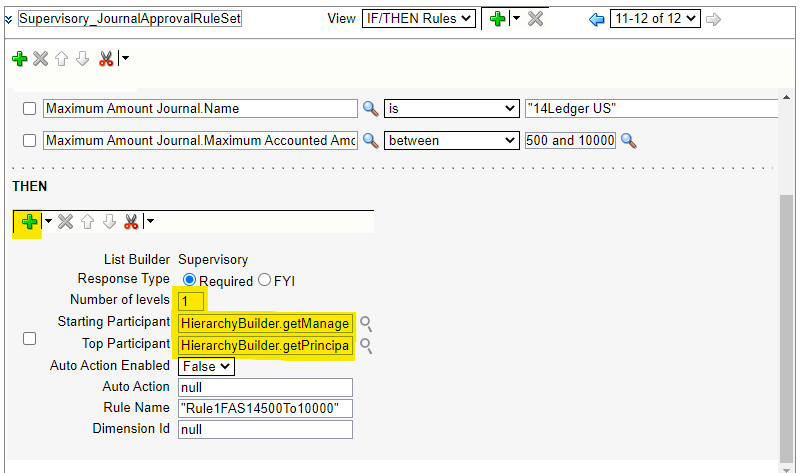Click magnifier next to Maximum Amount Journal.Name
Image resolution: width=800 pixels, height=473 pixels.
pos(370,109)
